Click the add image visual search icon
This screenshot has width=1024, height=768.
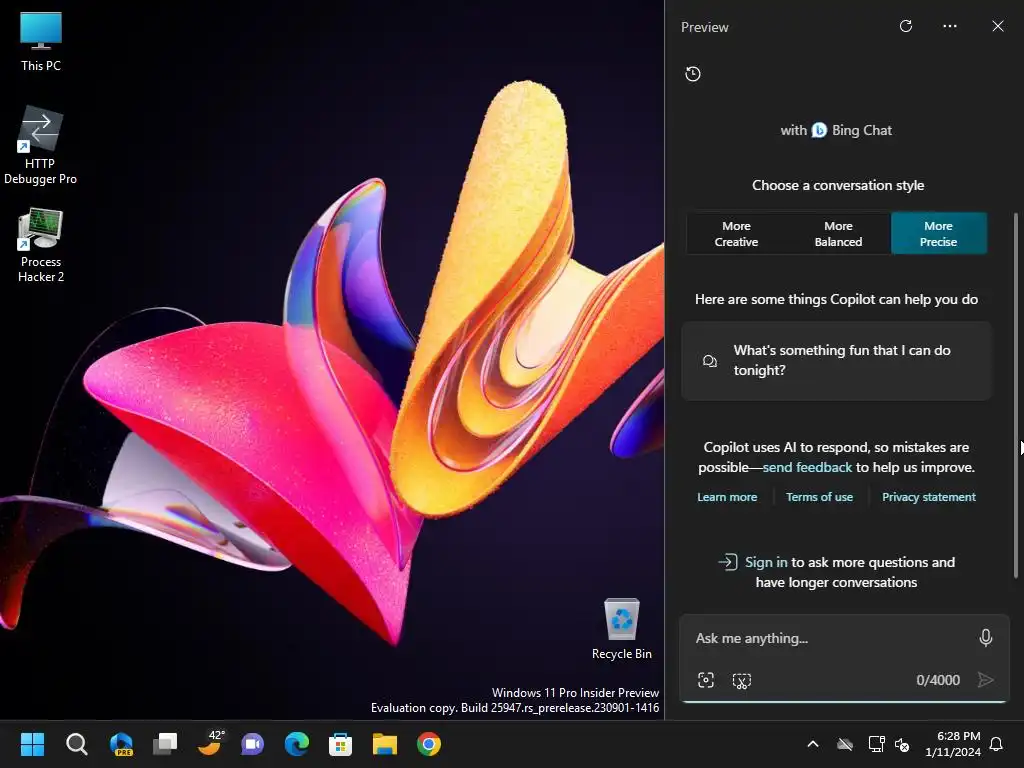tap(706, 680)
